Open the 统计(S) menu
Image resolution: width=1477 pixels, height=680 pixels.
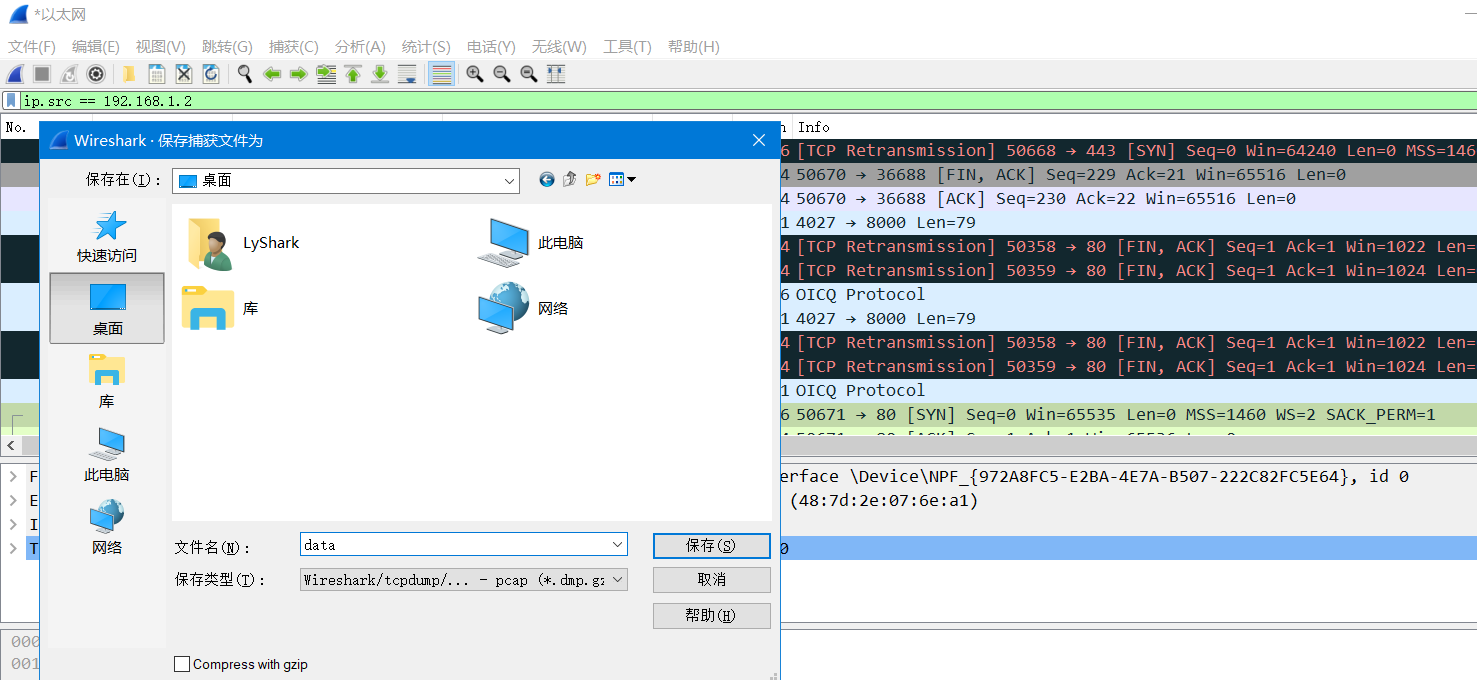point(426,47)
